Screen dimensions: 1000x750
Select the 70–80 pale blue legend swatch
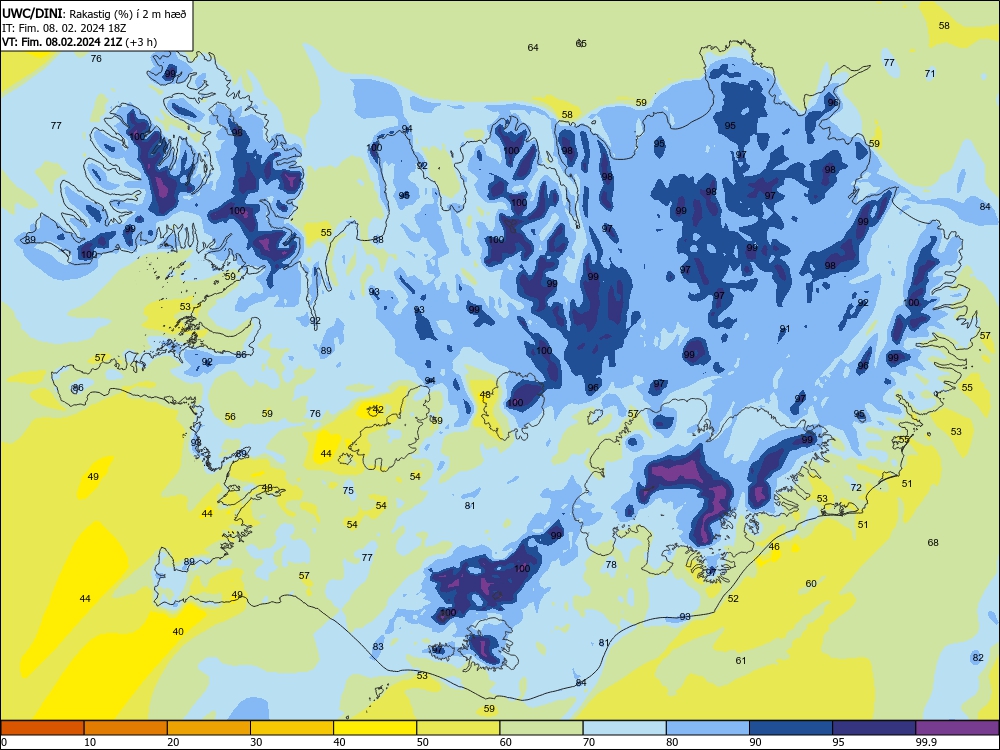624,728
